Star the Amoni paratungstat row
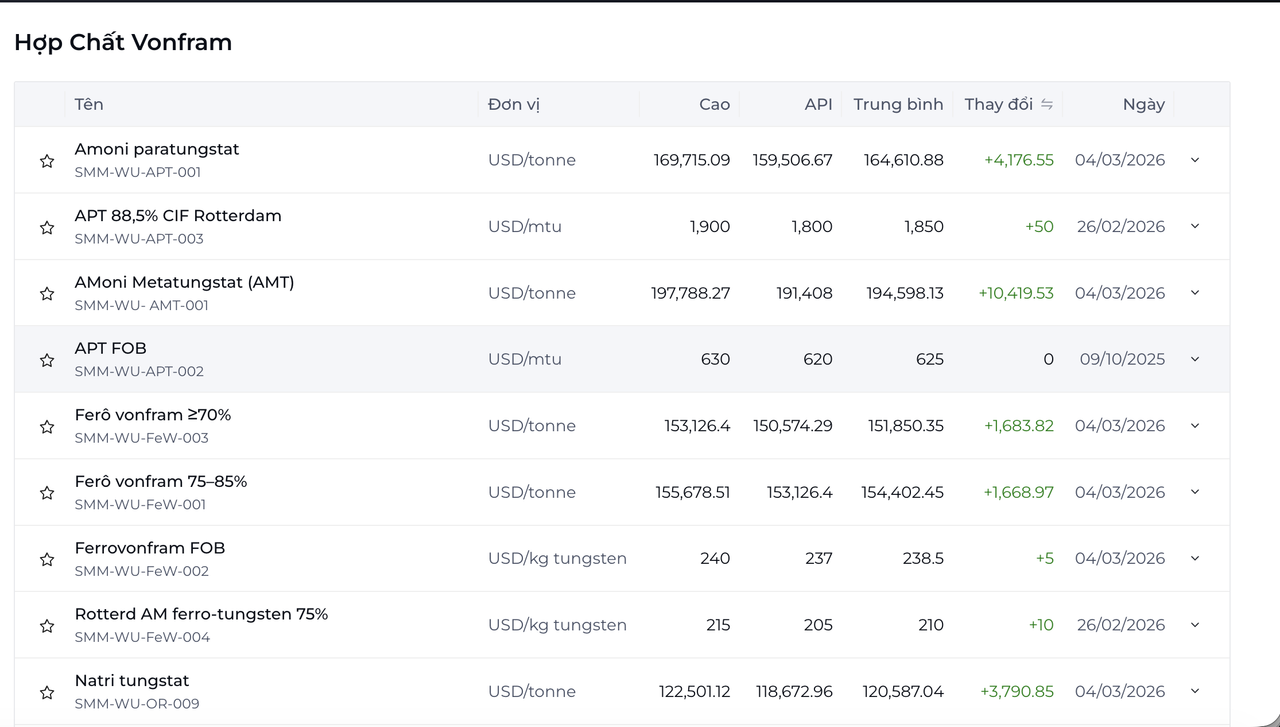The width and height of the screenshot is (1280, 727). 47,161
